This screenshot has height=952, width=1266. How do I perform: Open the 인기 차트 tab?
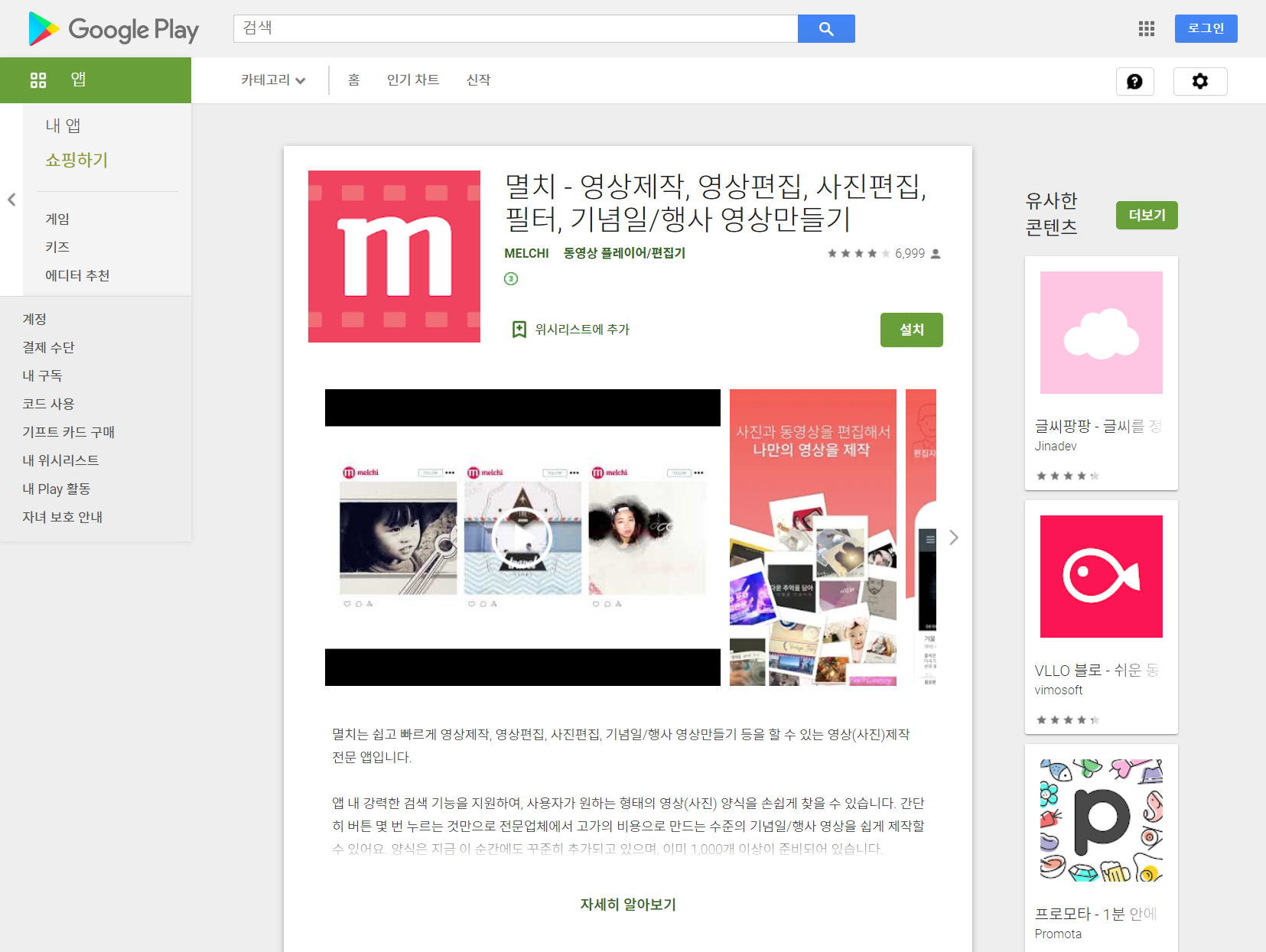coord(413,80)
